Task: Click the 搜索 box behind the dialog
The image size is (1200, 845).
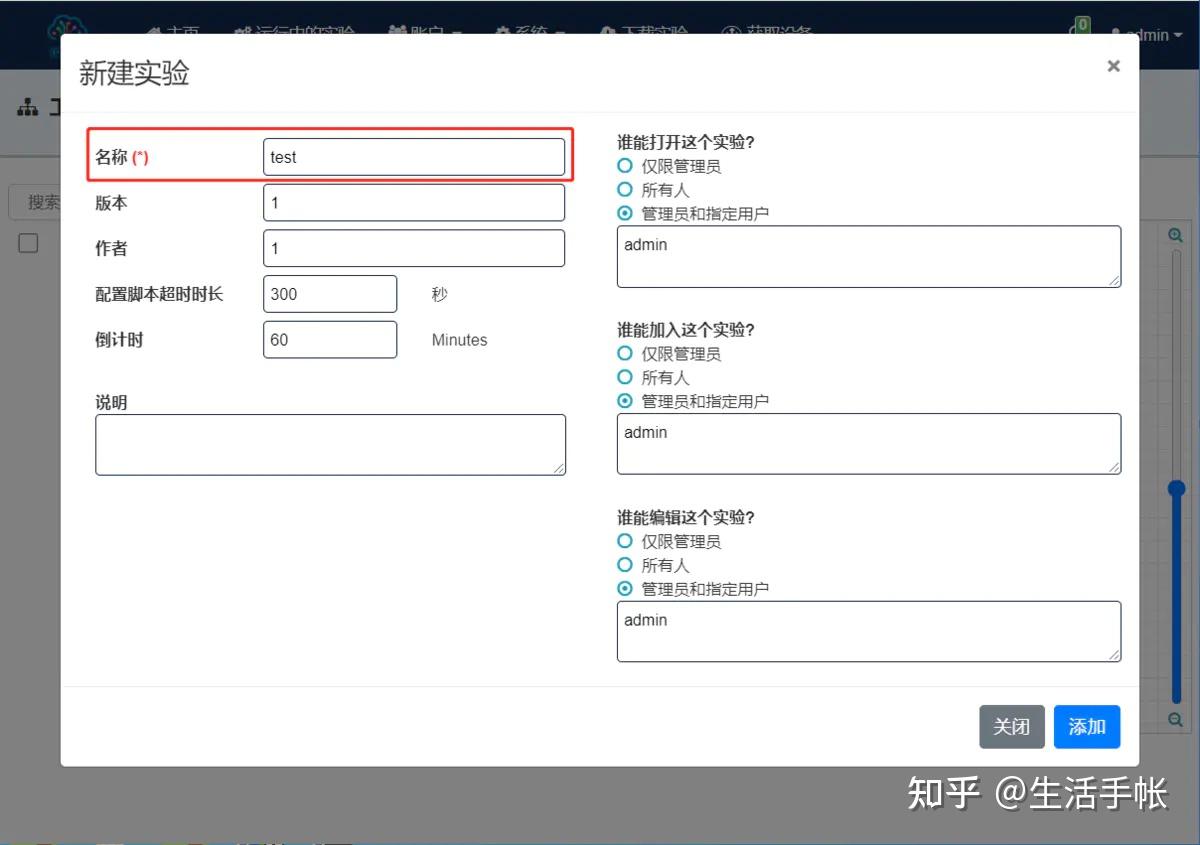Action: pos(35,202)
